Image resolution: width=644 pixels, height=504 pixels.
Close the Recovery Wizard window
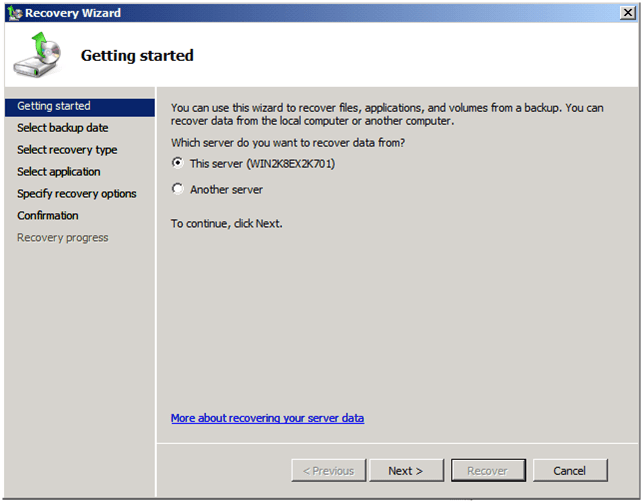[626, 13]
